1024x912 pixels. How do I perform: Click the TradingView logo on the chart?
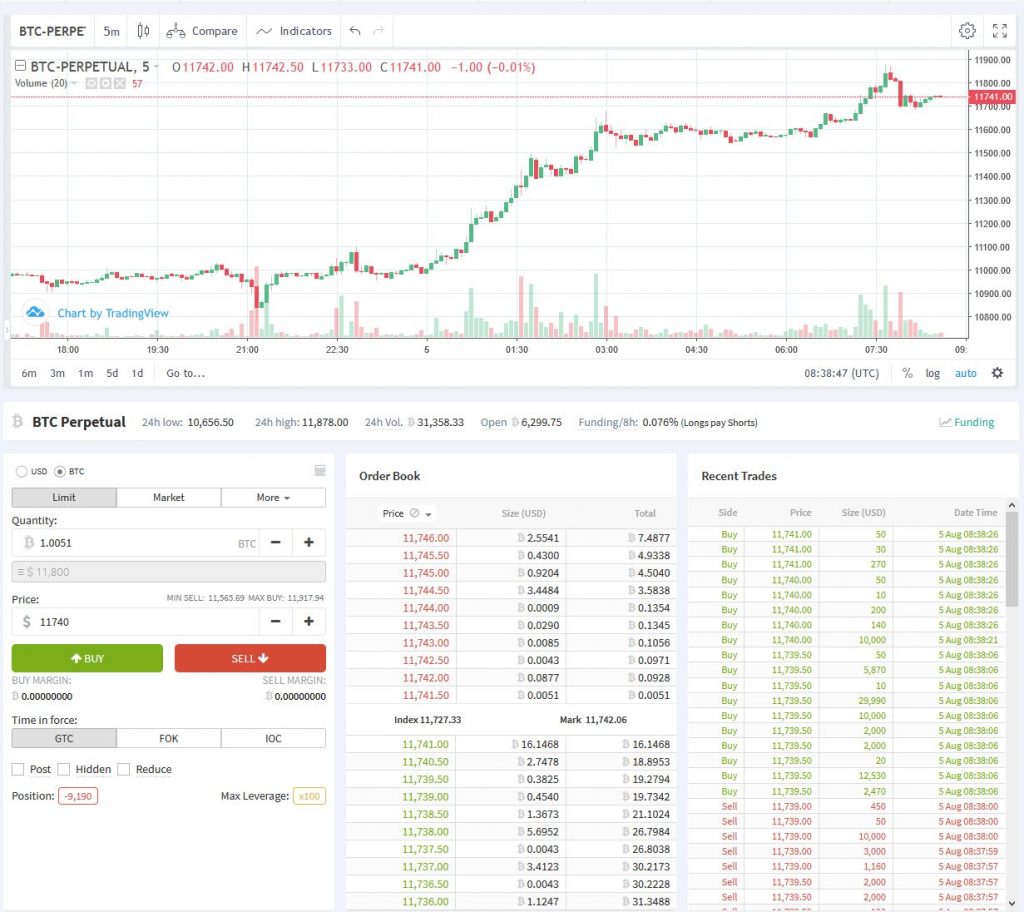point(34,312)
